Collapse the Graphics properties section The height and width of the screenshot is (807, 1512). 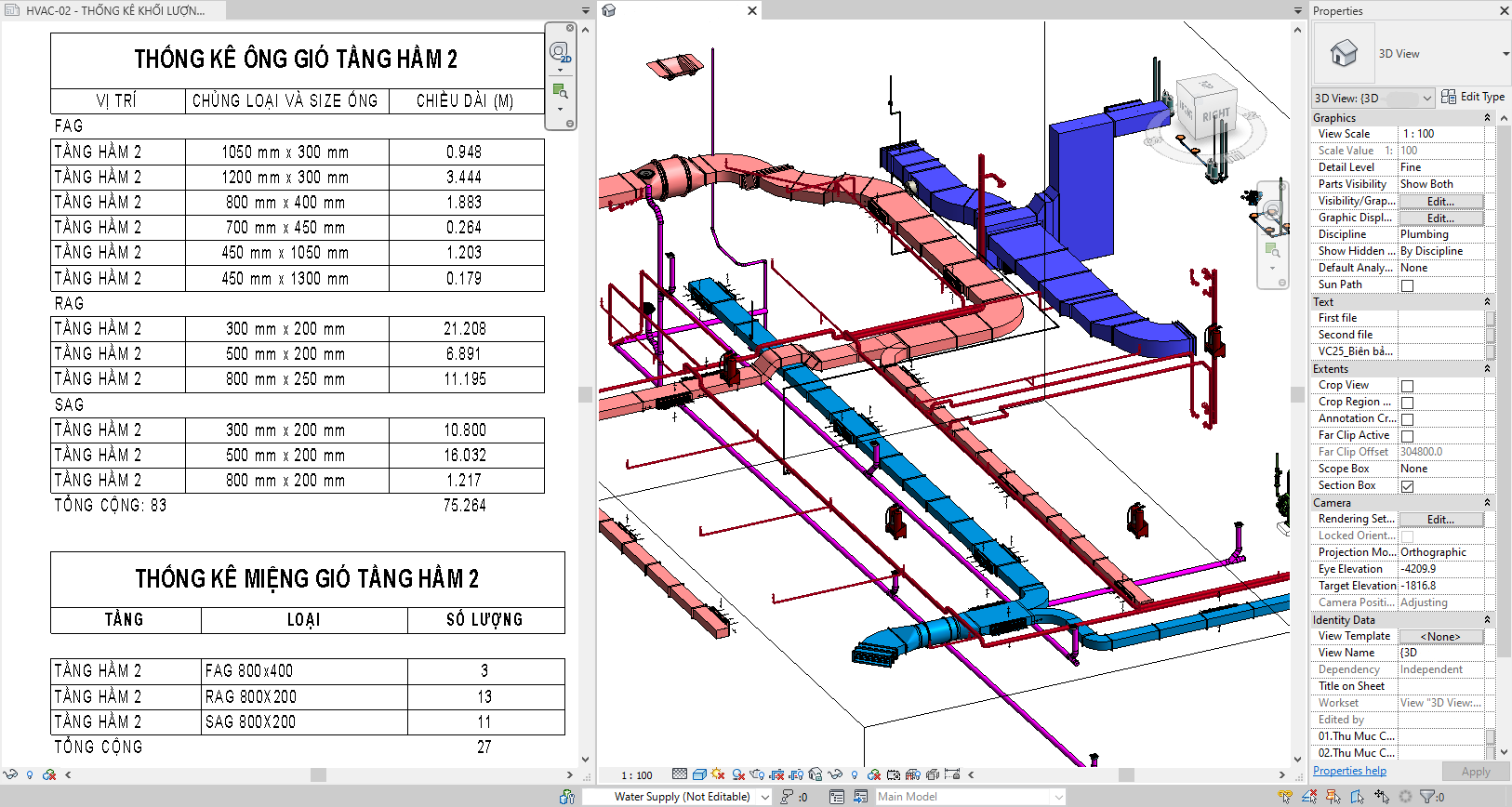pos(1487,118)
